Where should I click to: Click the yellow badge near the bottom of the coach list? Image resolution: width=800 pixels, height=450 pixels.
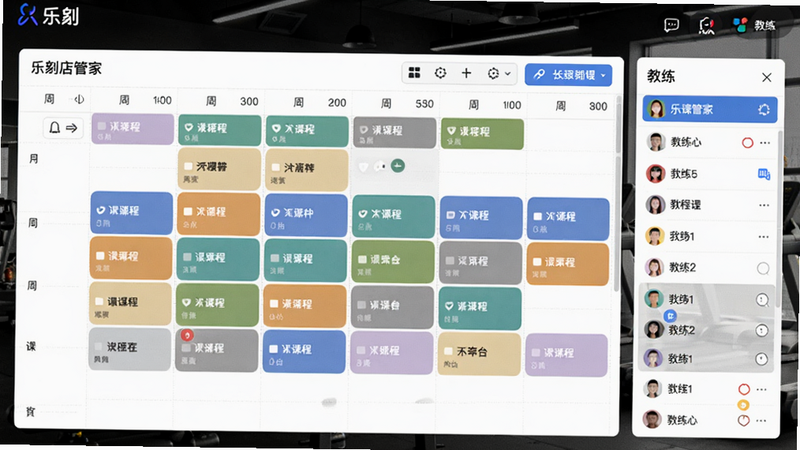click(x=743, y=405)
